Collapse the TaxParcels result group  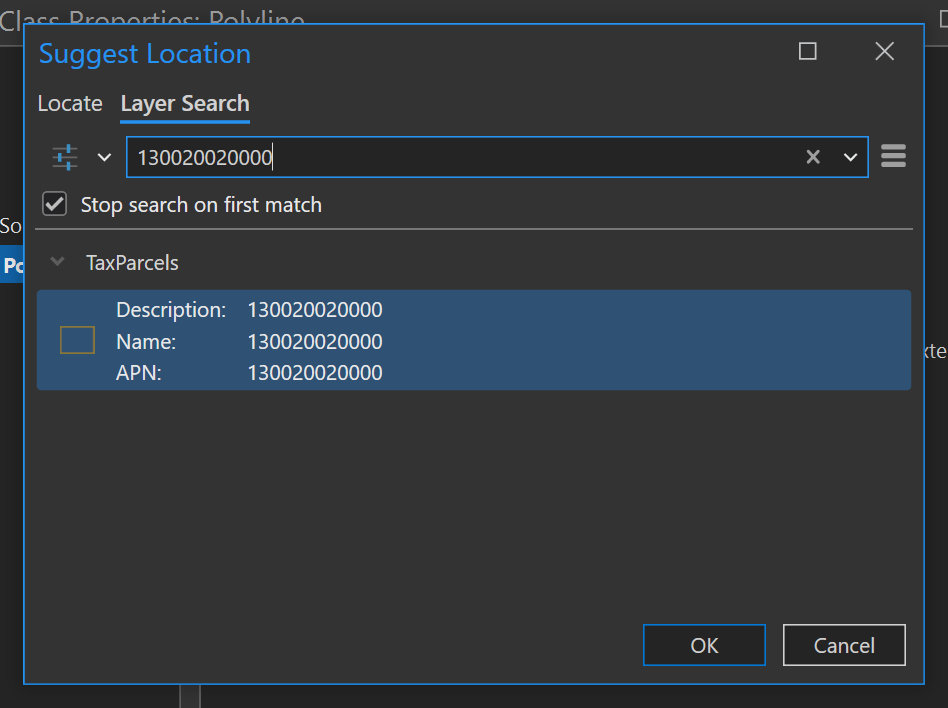click(57, 262)
